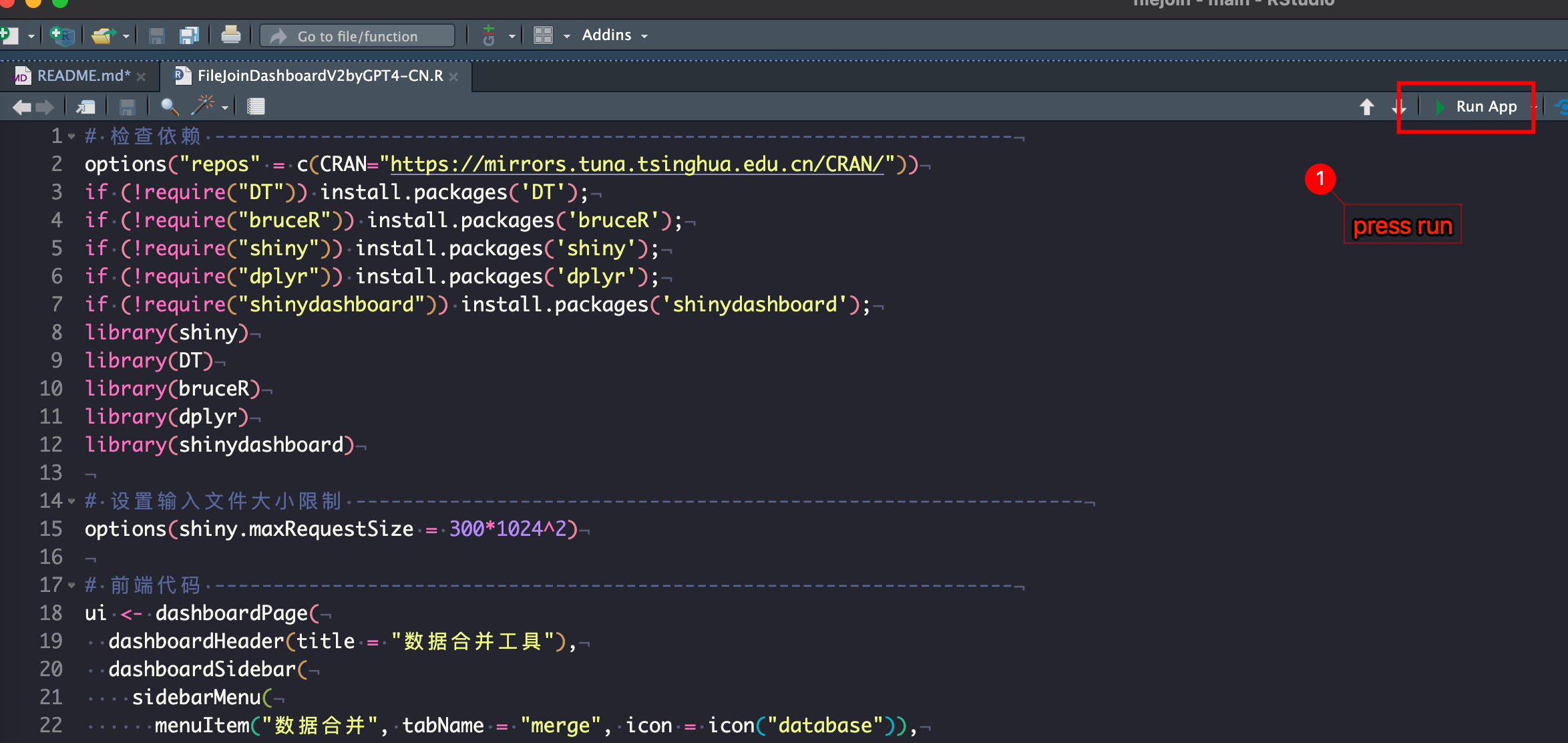Go to previous section up arrow
Image resolution: width=1568 pixels, height=743 pixels.
(x=1366, y=106)
